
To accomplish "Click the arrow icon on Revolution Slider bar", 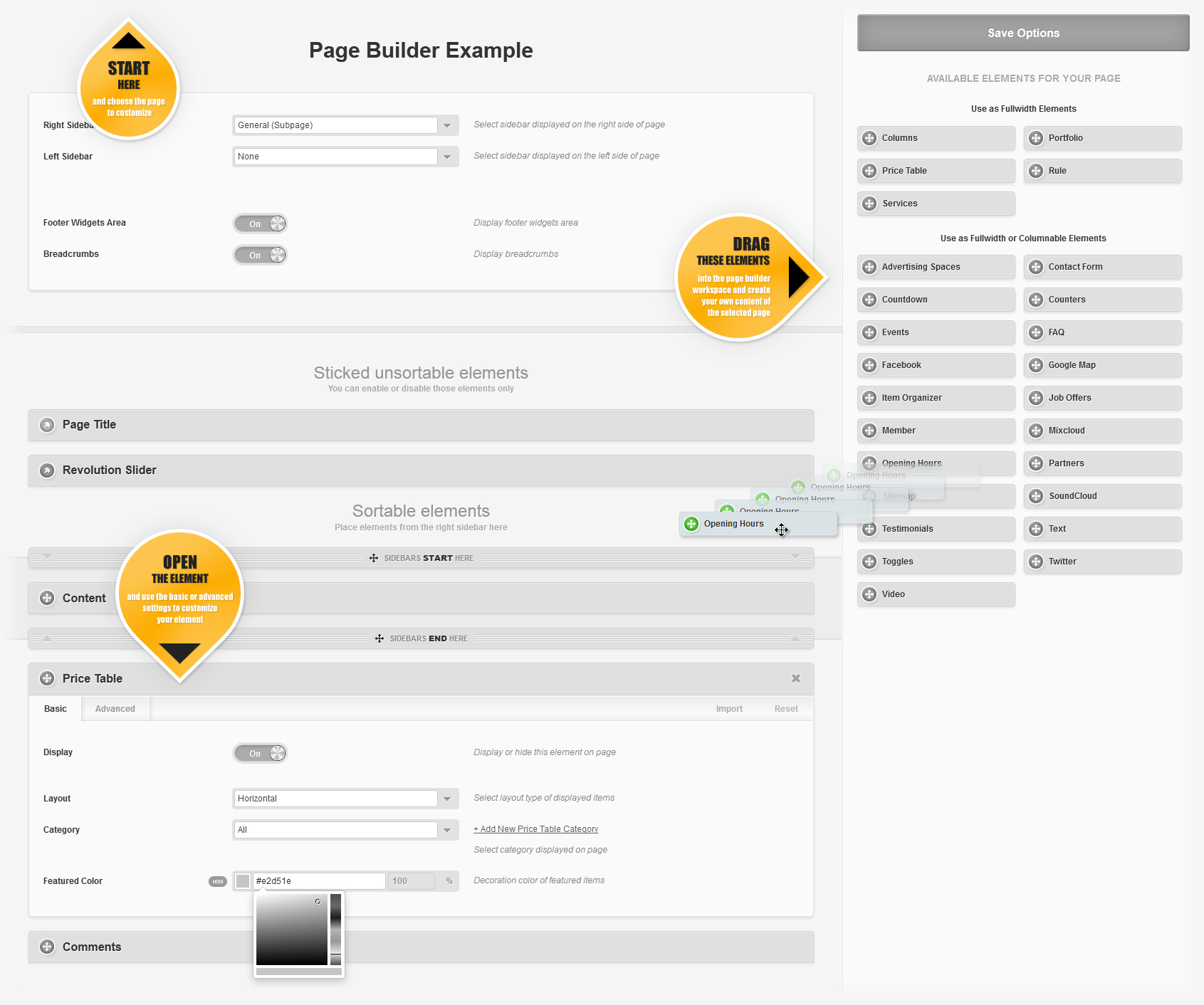I will [x=47, y=470].
